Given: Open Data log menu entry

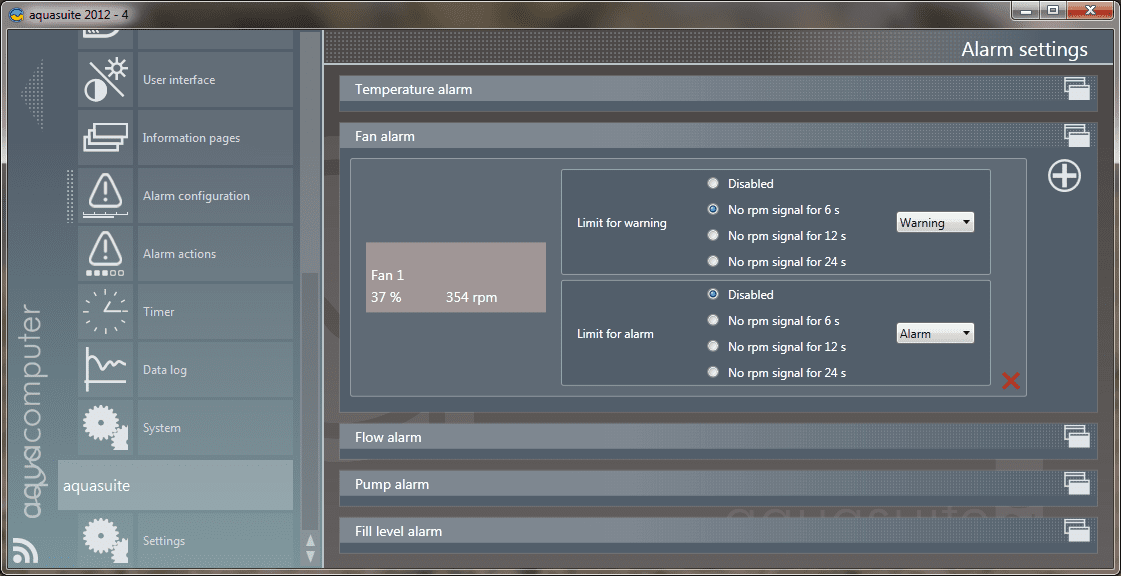Looking at the screenshot, I should coord(215,369).
